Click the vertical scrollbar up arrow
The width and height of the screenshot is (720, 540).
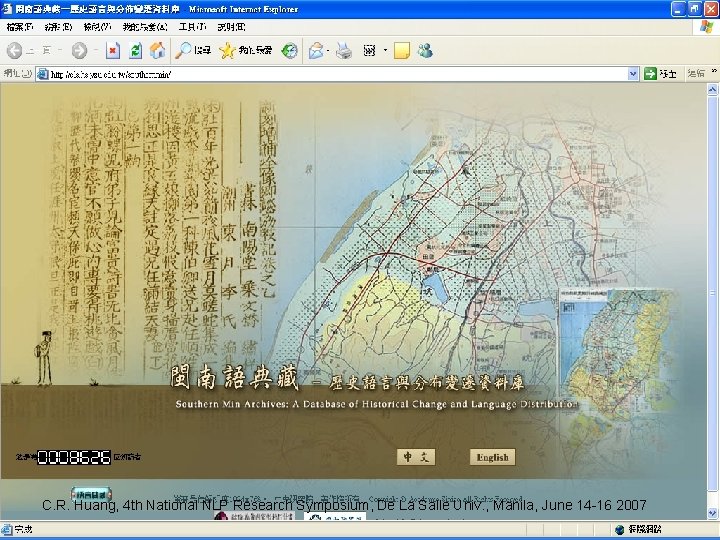(x=712, y=90)
